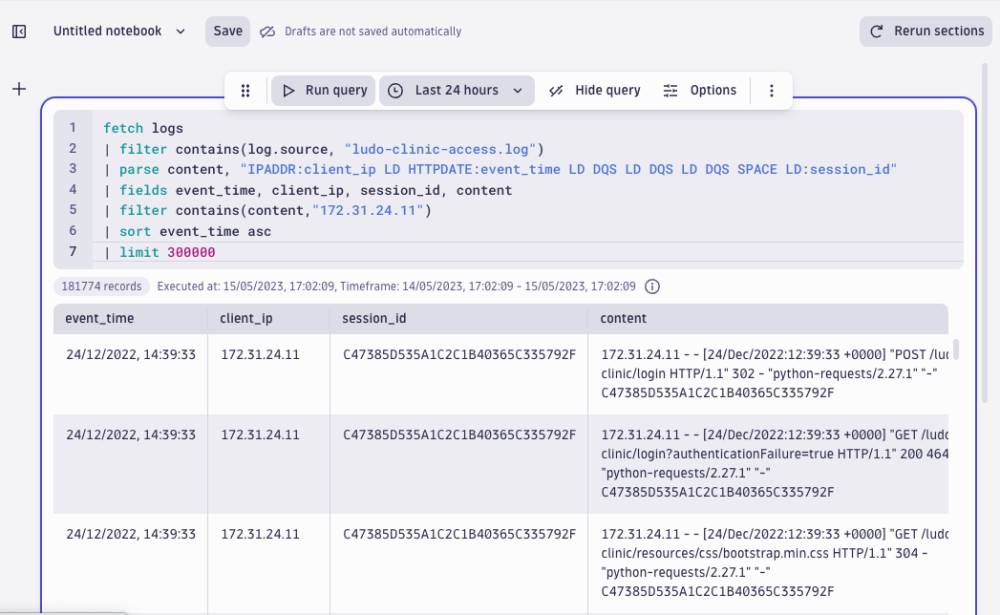The image size is (1000, 615).
Task: Open the three-dot section overflow menu
Action: pos(771,90)
